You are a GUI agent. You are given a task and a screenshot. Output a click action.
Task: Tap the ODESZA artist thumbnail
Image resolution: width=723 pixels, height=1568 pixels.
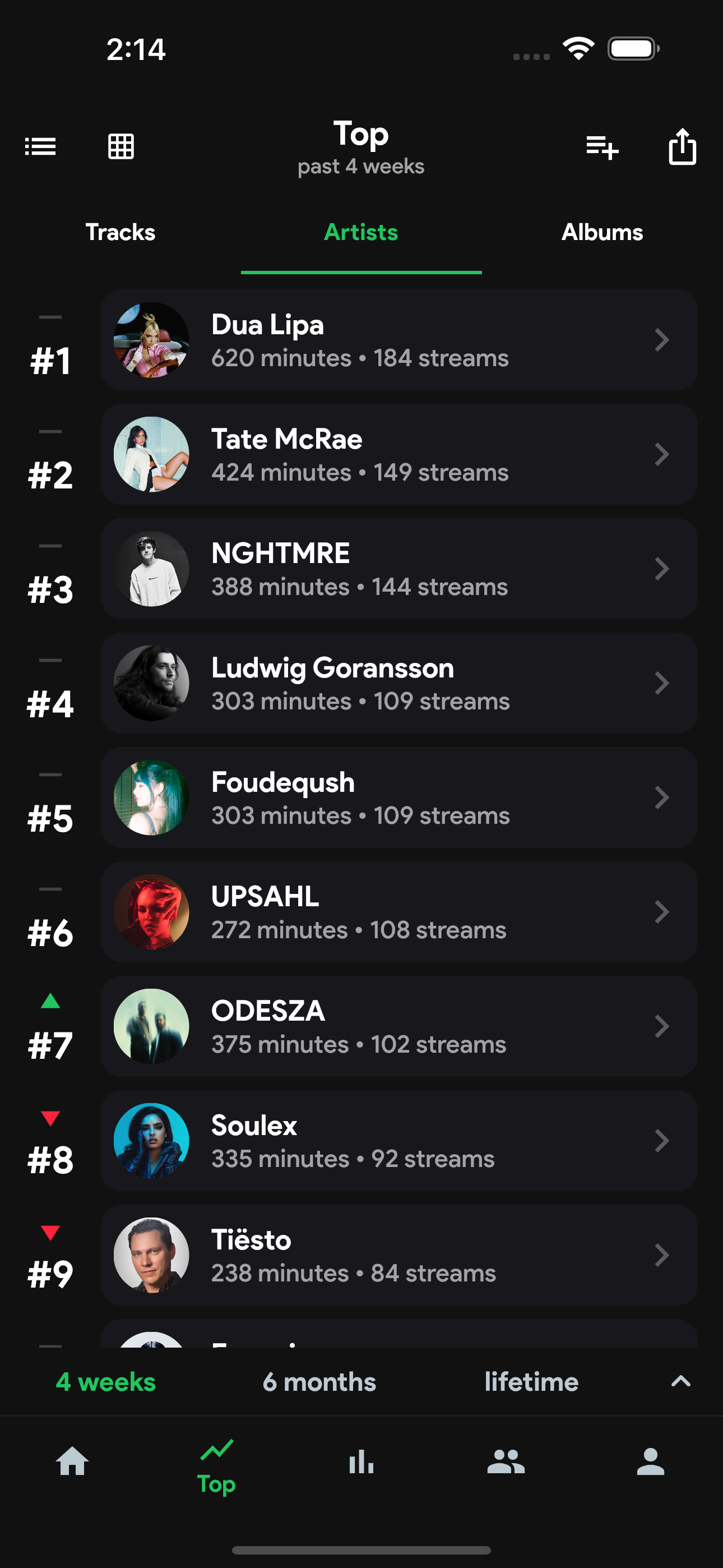pos(151,1026)
